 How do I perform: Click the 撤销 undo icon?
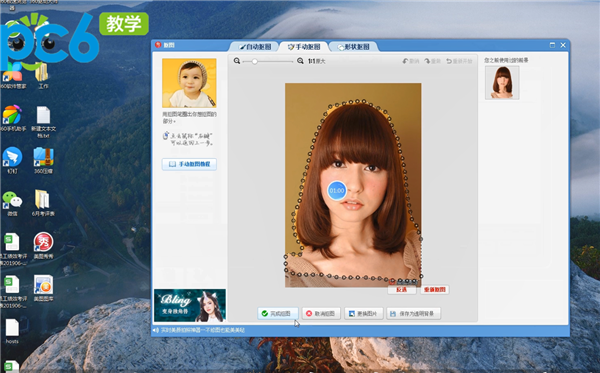tap(411, 61)
